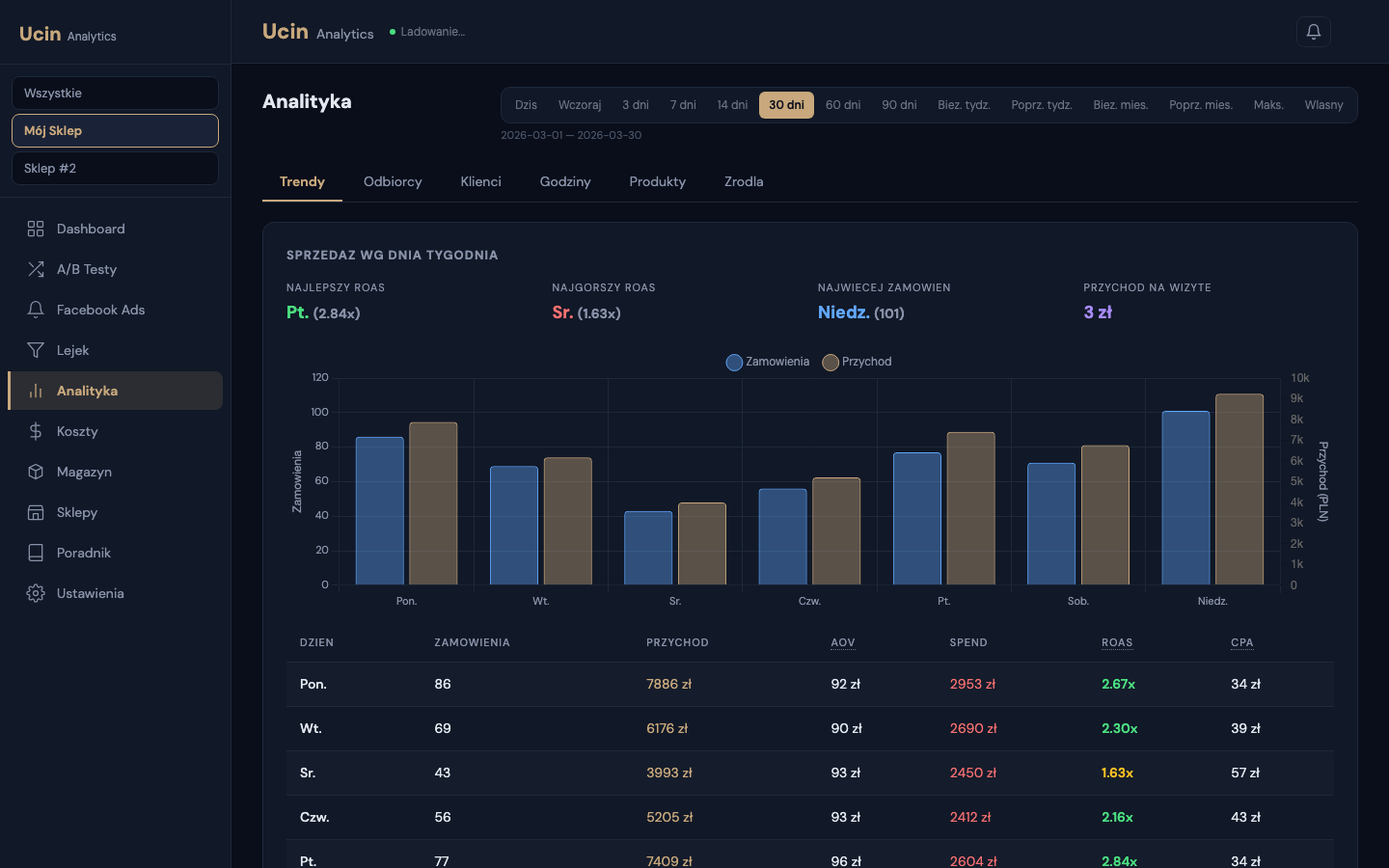This screenshot has height=868, width=1389.
Task: Click the Ucin Analytics sidebar logo
Action: coord(68,35)
